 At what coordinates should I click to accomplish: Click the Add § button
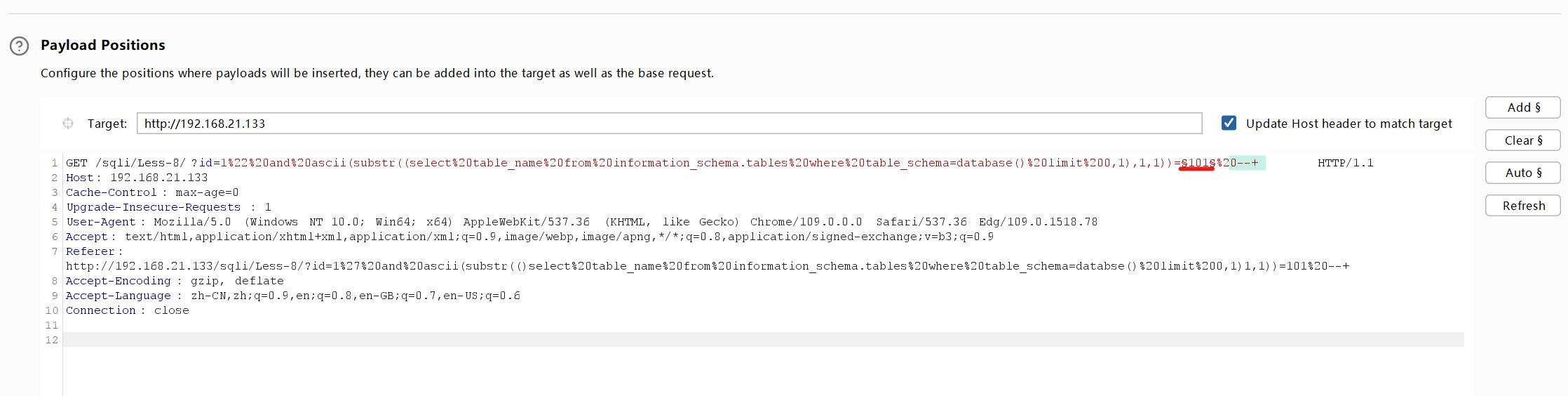pyautogui.click(x=1522, y=107)
